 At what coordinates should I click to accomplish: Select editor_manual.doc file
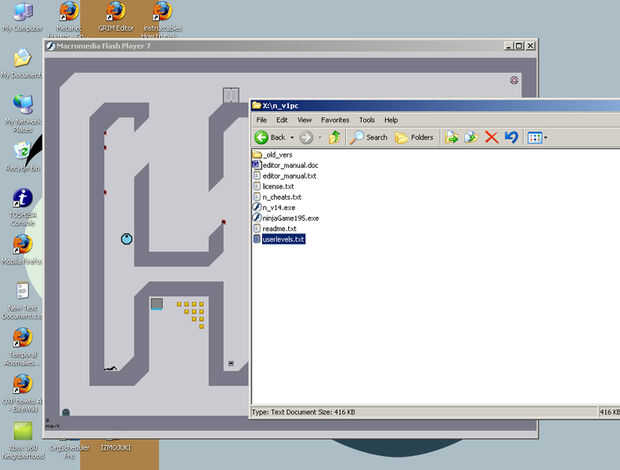285,165
